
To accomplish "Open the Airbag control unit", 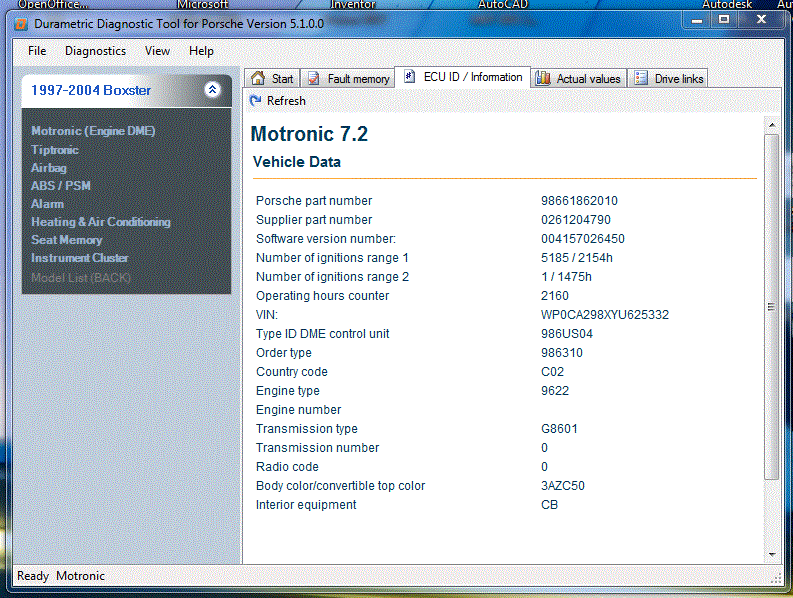I will click(x=48, y=168).
